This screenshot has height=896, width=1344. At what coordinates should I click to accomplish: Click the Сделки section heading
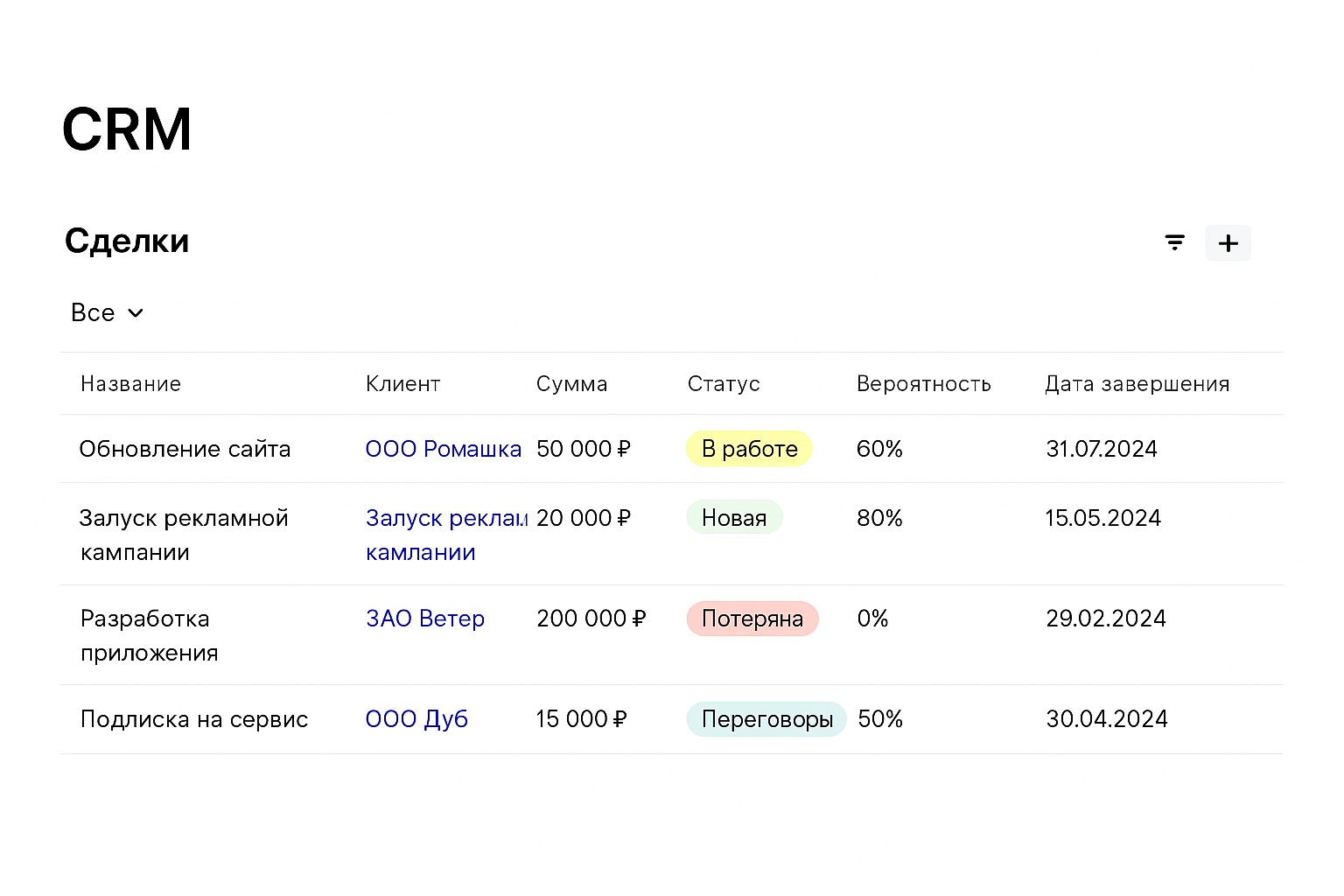point(127,241)
